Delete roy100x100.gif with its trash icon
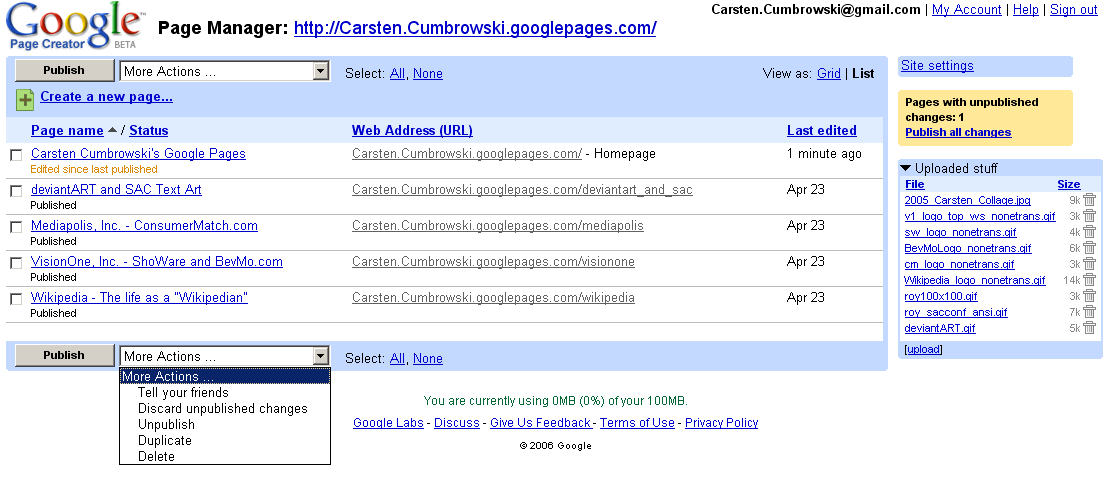Screen dimensions: 1111x479 click(1089, 296)
